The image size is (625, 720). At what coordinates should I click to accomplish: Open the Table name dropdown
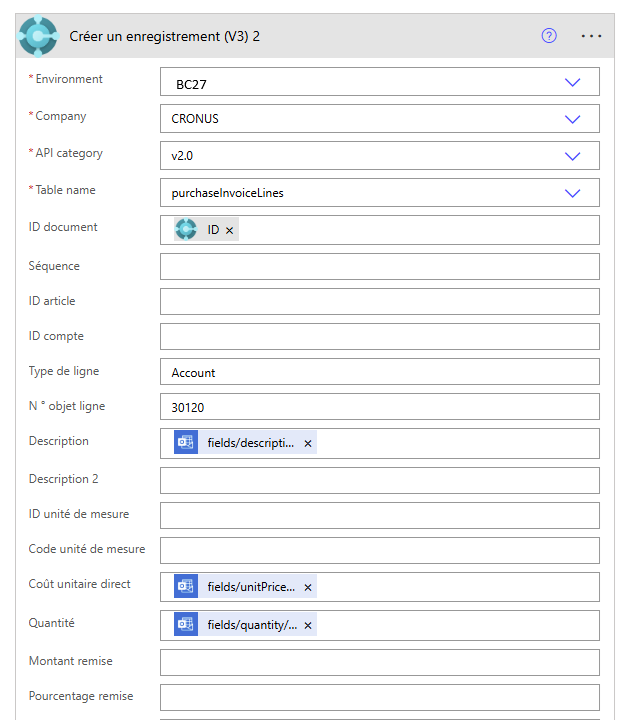click(x=572, y=193)
